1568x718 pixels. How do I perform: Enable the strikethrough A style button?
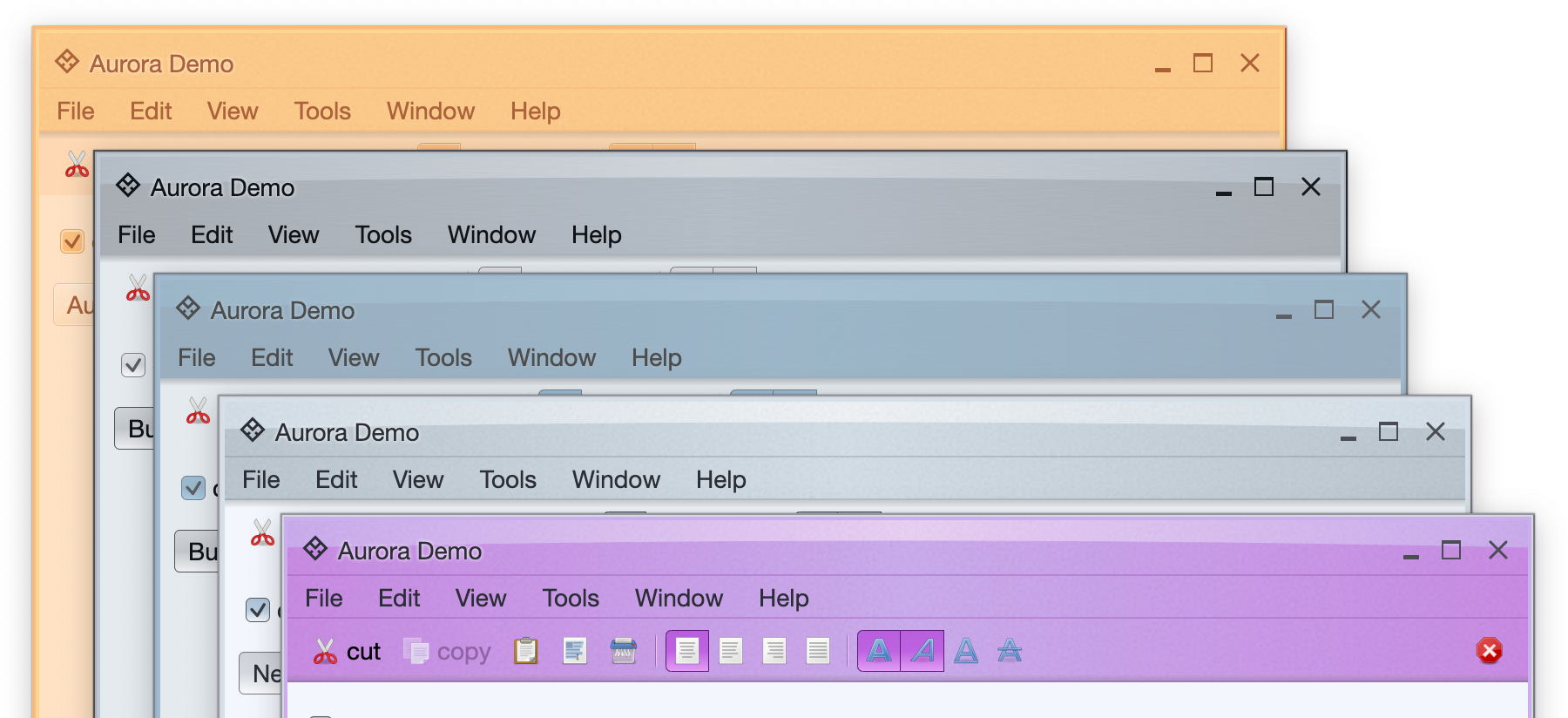click(1010, 651)
